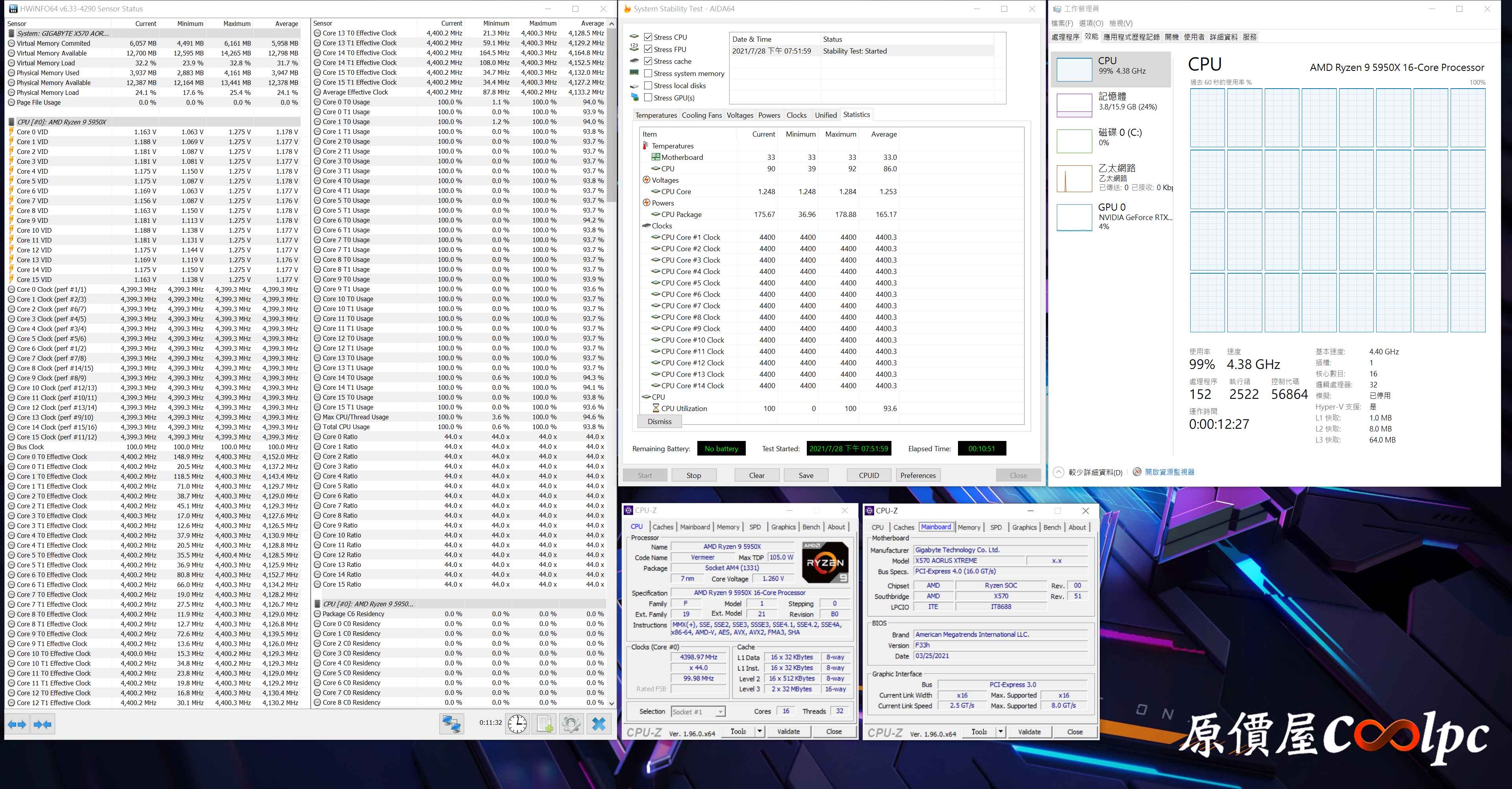1512x789 pixels.
Task: Open 開啟資源監視器 link in Task Manager
Action: [1169, 472]
